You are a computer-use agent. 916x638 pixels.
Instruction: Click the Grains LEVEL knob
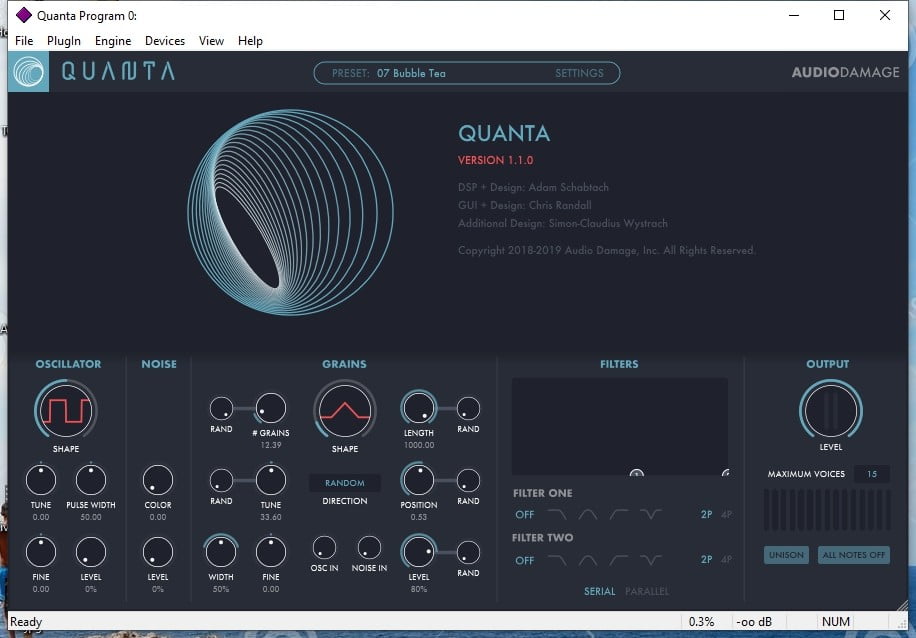point(419,552)
